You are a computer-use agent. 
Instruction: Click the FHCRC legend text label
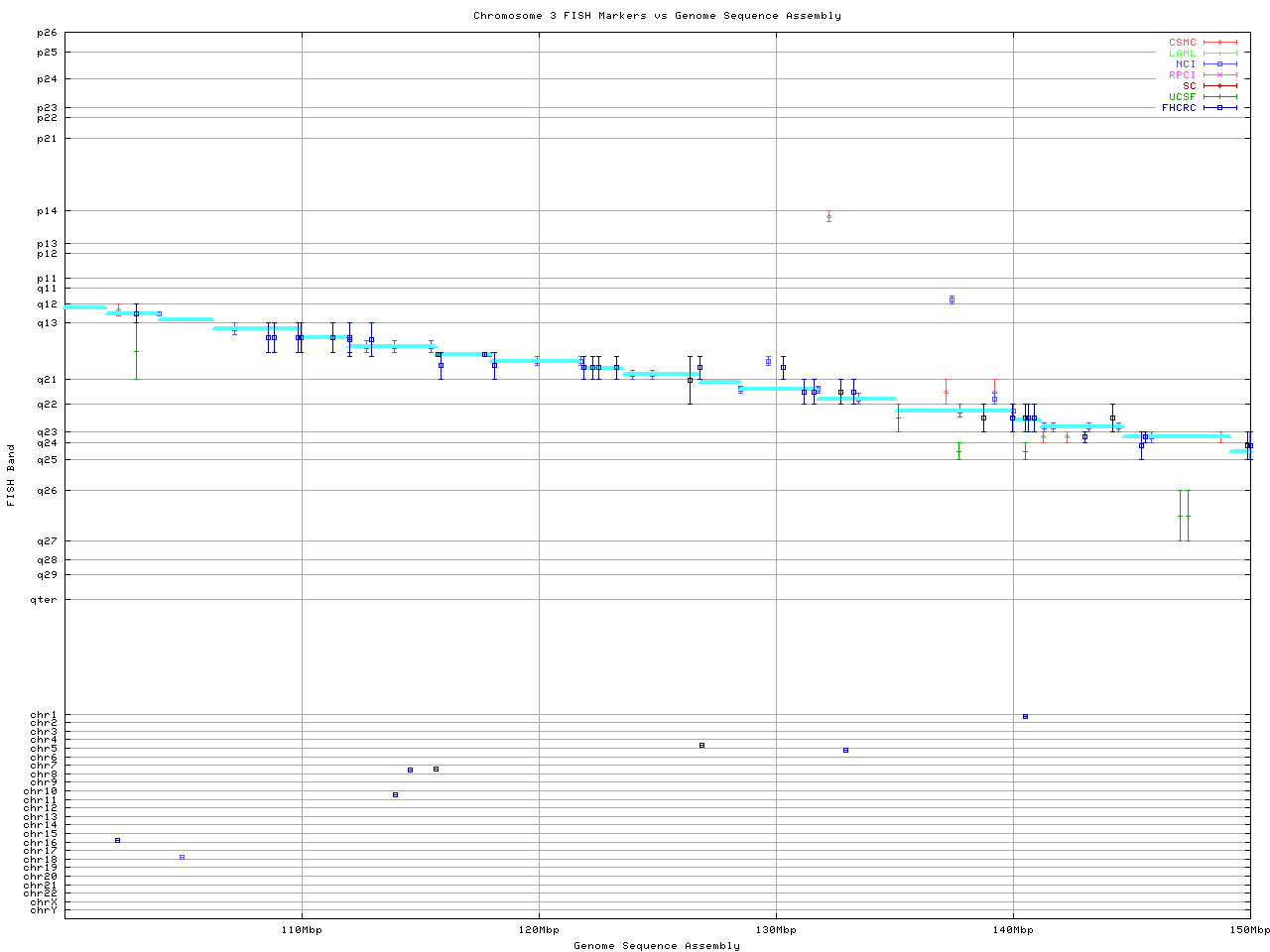pos(1179,108)
